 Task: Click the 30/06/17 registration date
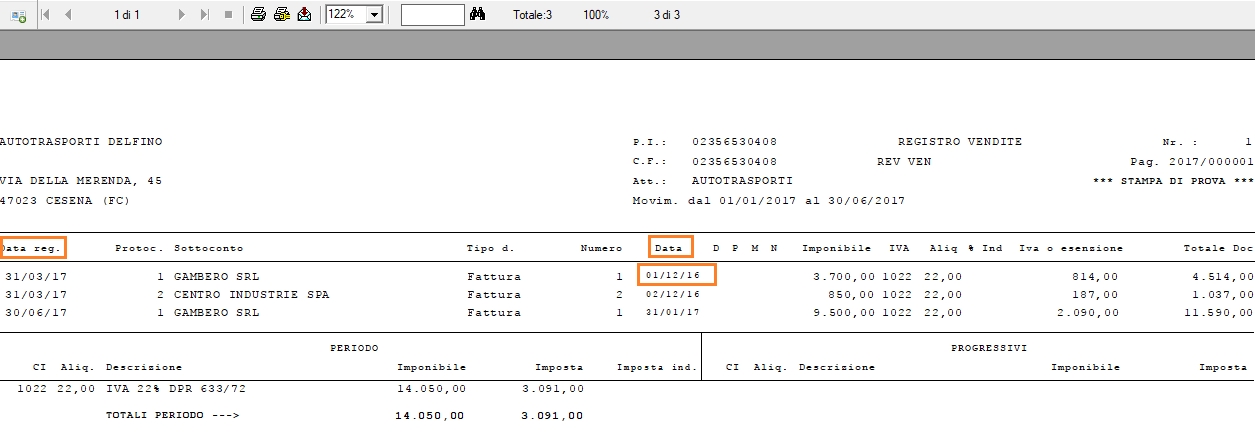pos(37,313)
